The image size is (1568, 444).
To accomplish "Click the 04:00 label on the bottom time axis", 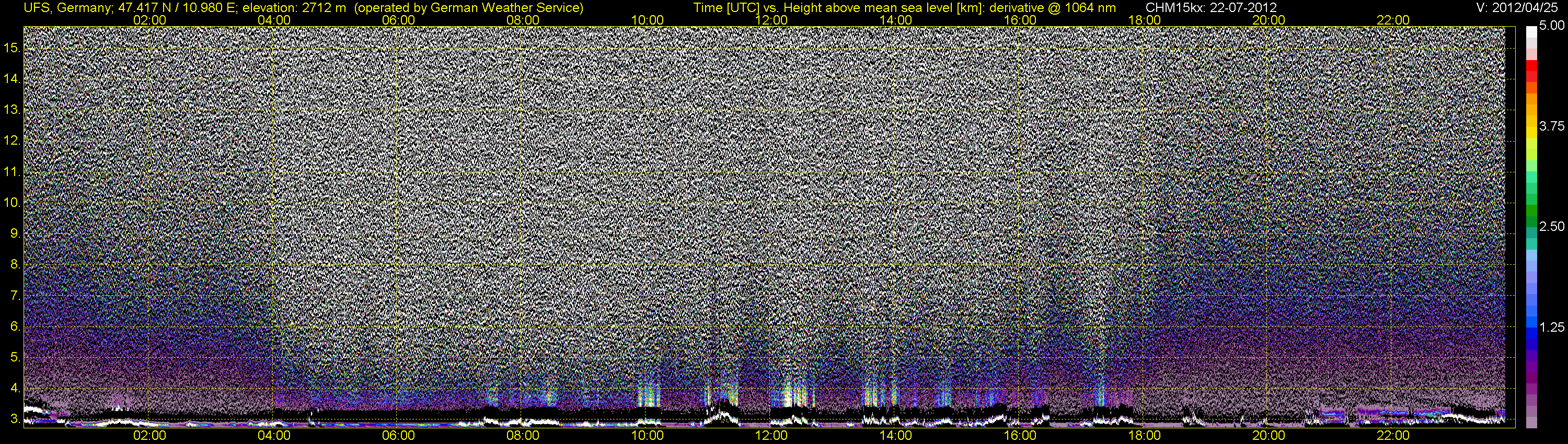I will (x=274, y=436).
